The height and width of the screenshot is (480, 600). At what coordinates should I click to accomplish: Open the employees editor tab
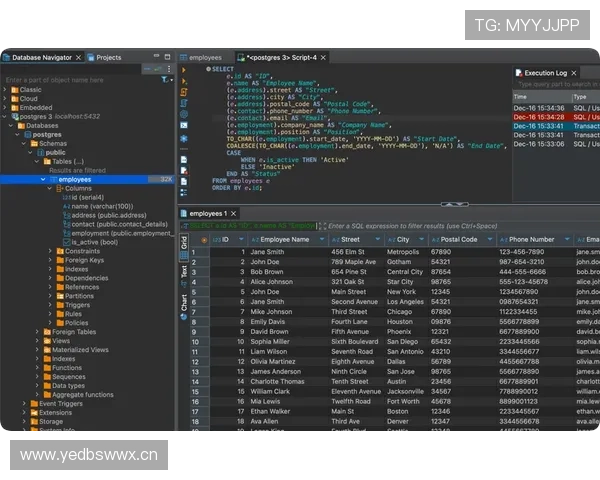205,58
